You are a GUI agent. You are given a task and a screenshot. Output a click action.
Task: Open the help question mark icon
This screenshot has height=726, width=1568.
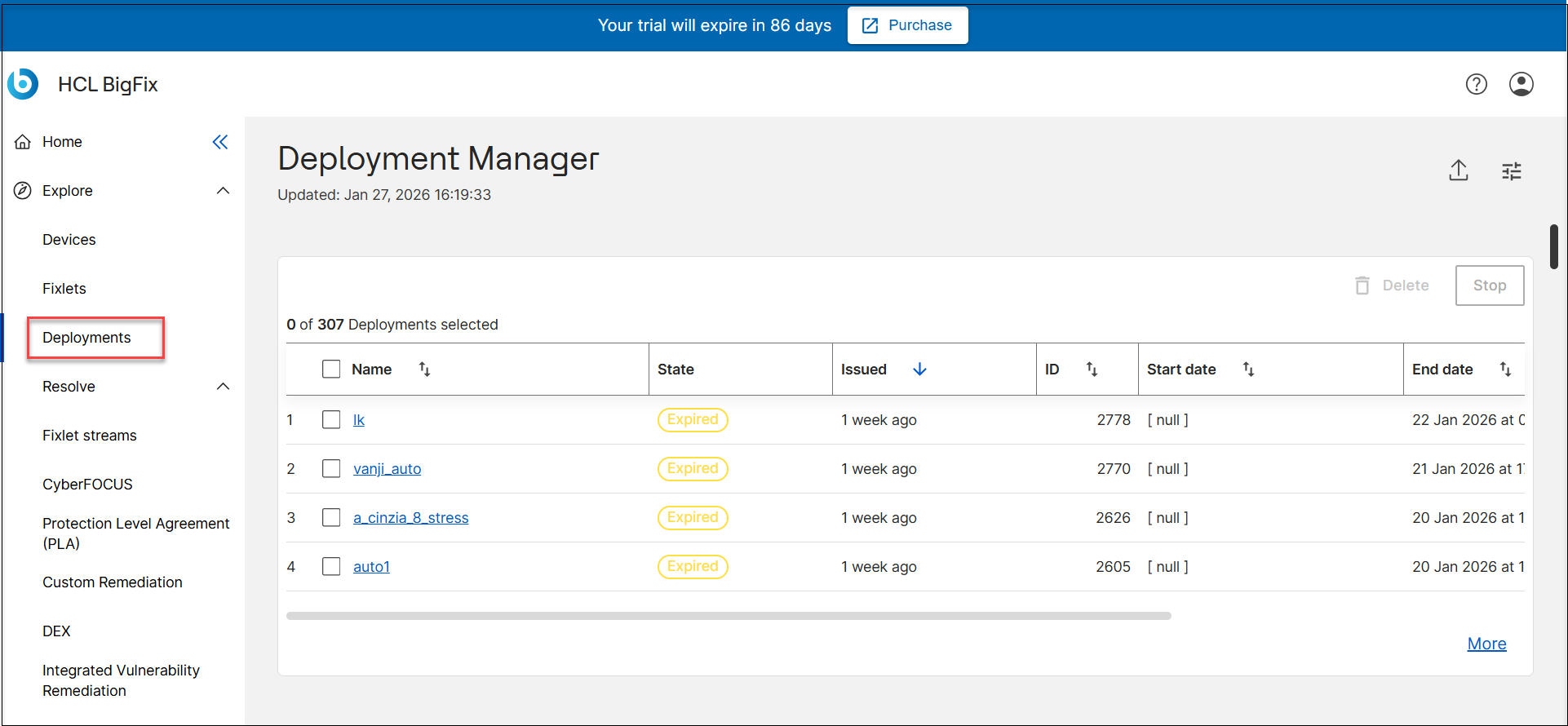point(1476,84)
